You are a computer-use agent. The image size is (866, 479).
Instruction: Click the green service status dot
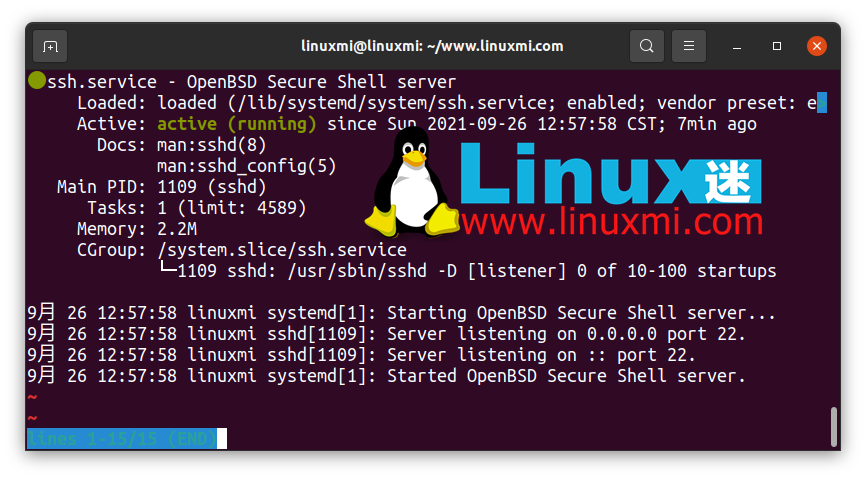pyautogui.click(x=37, y=81)
